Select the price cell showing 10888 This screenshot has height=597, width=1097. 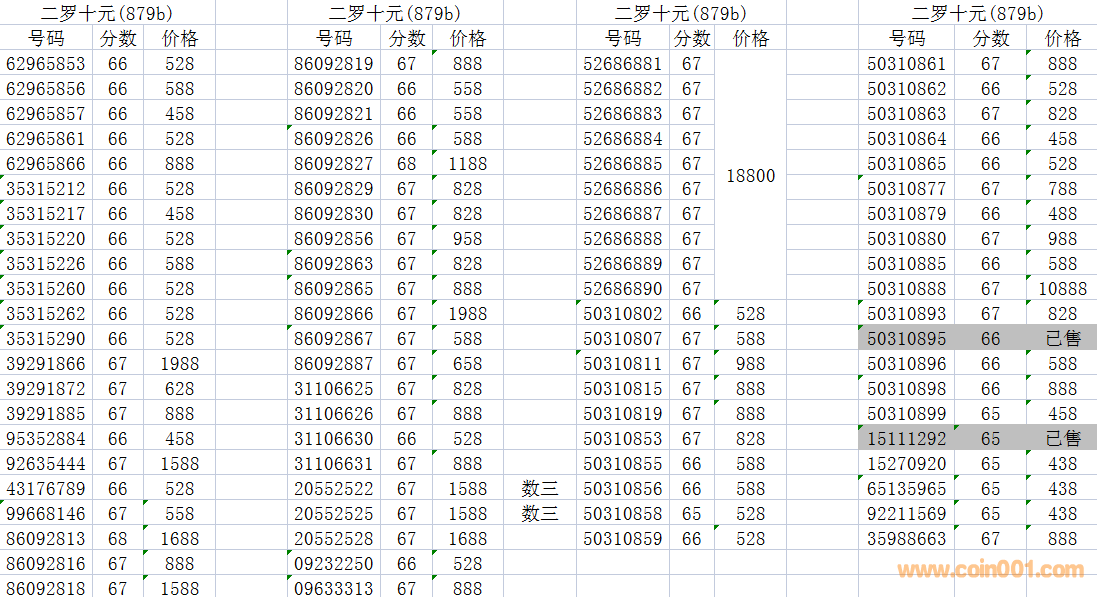pos(1061,289)
